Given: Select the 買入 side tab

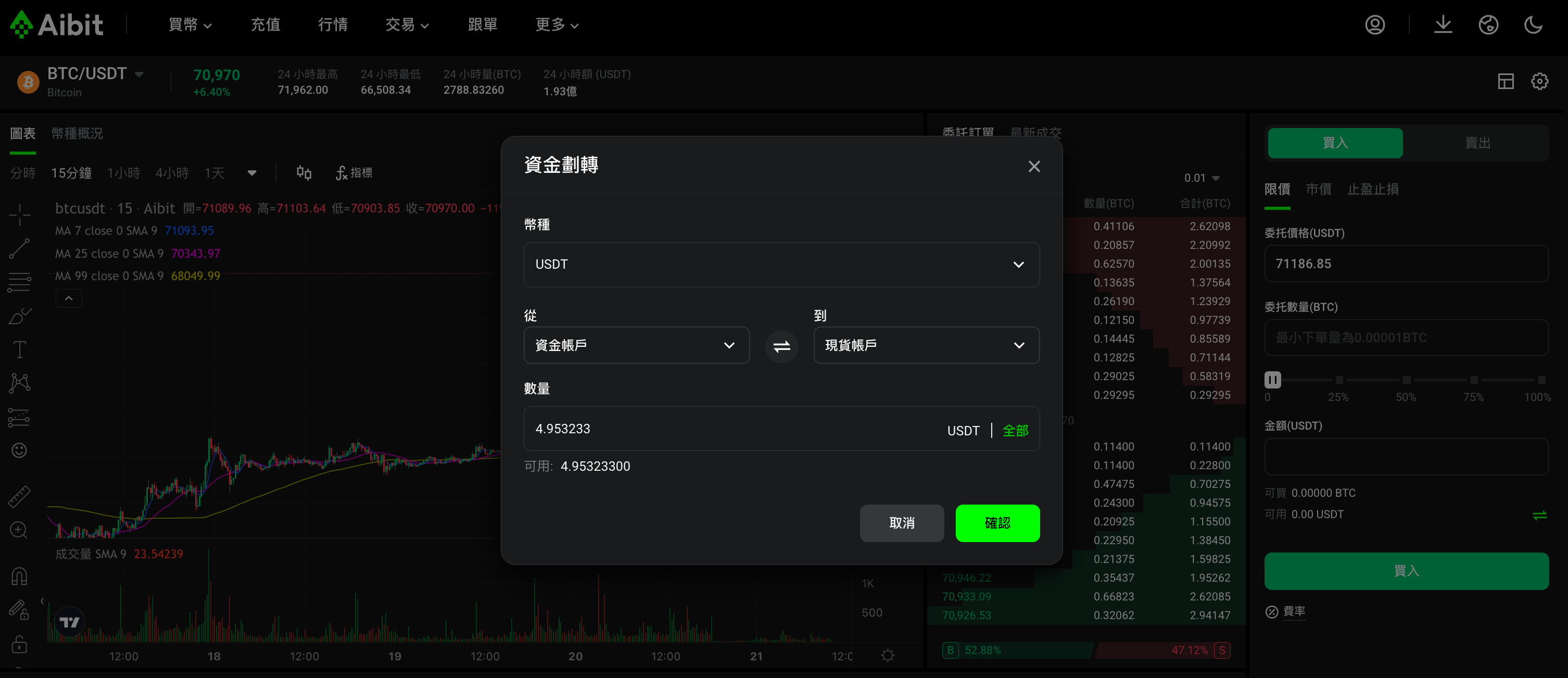Looking at the screenshot, I should (x=1335, y=143).
